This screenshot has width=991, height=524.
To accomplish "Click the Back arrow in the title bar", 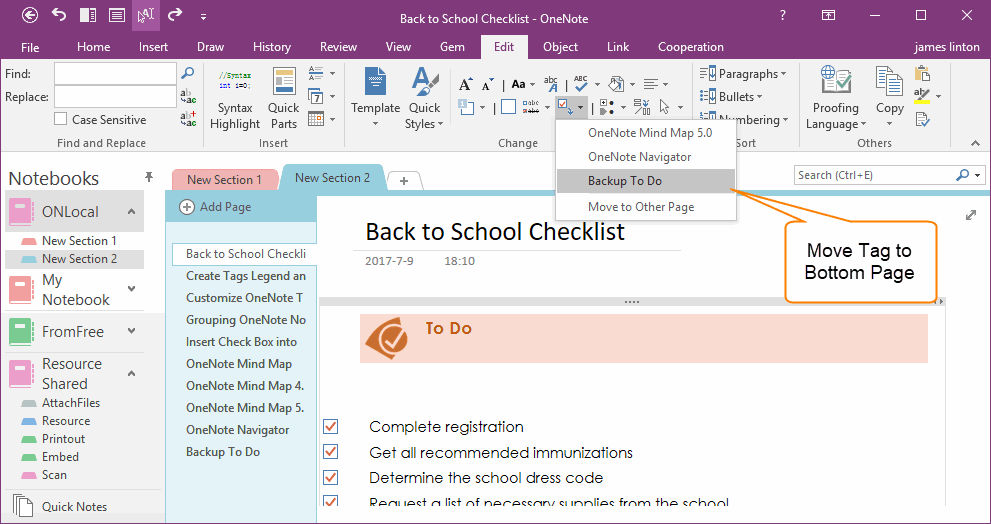I will pos(30,16).
